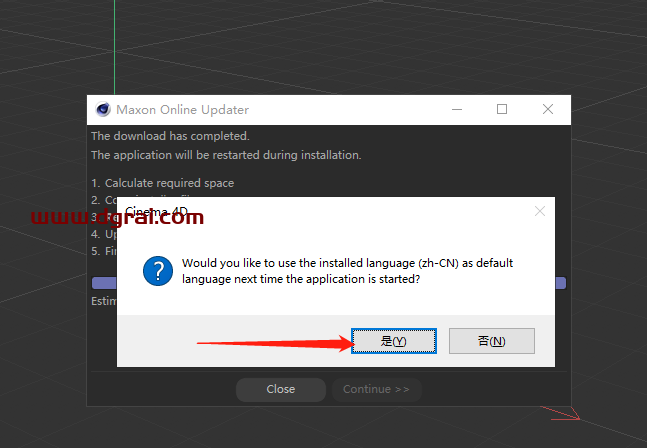Click "The download has completed." message
This screenshot has height=448, width=647.
click(170, 136)
